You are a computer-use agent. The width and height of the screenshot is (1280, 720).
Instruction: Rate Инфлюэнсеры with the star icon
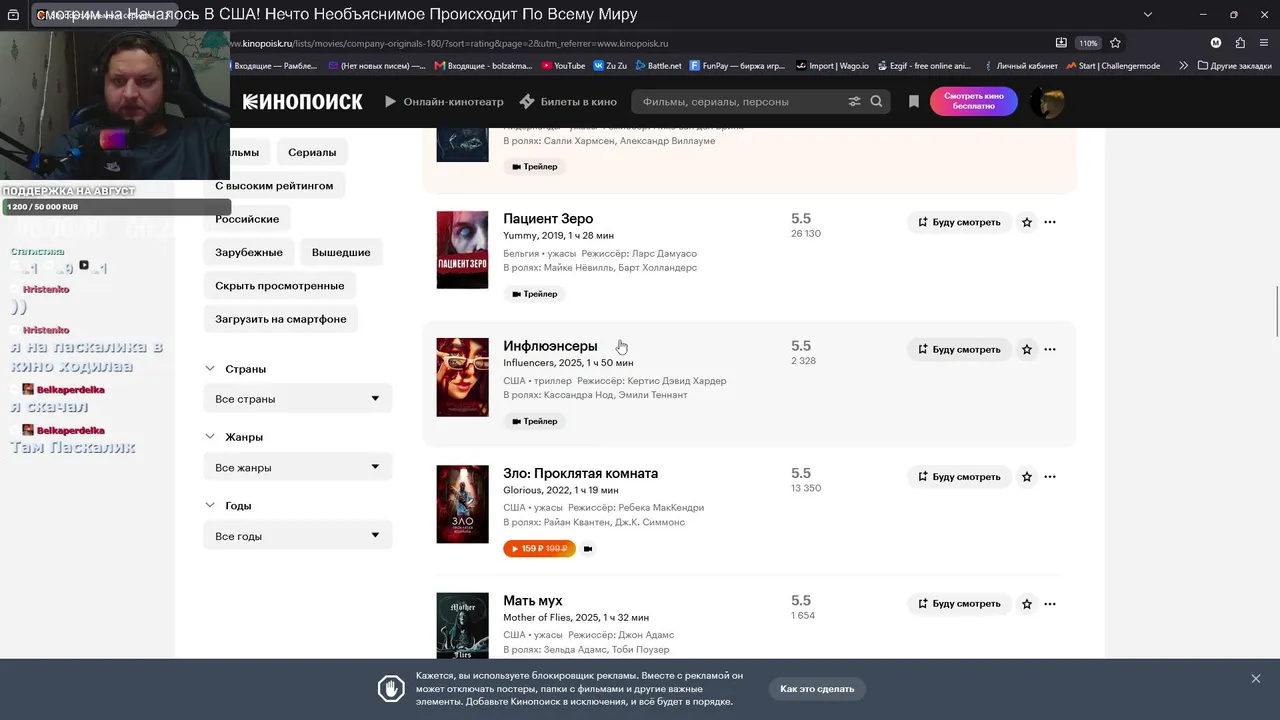coord(1027,349)
